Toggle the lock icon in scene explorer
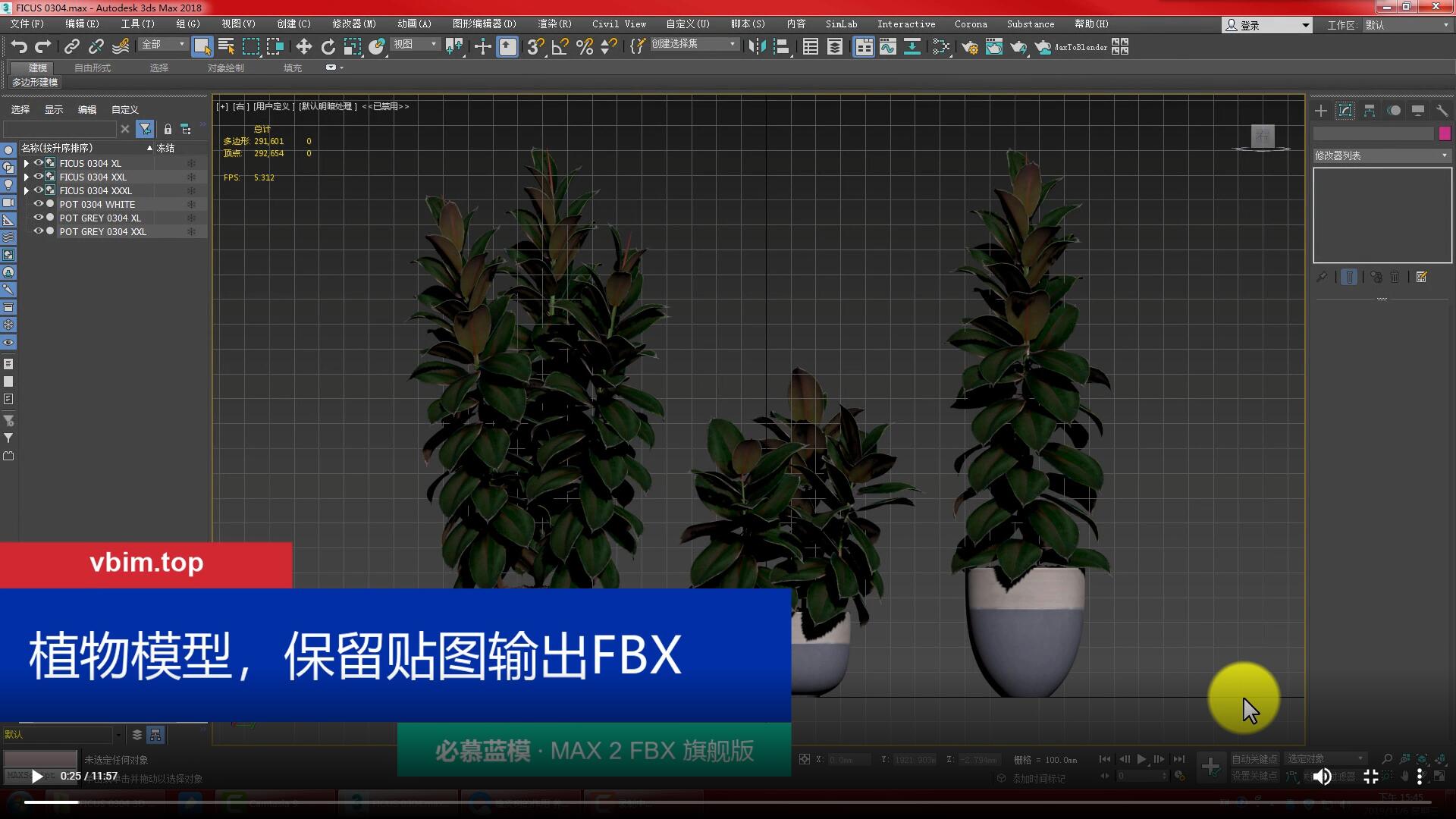 168,130
